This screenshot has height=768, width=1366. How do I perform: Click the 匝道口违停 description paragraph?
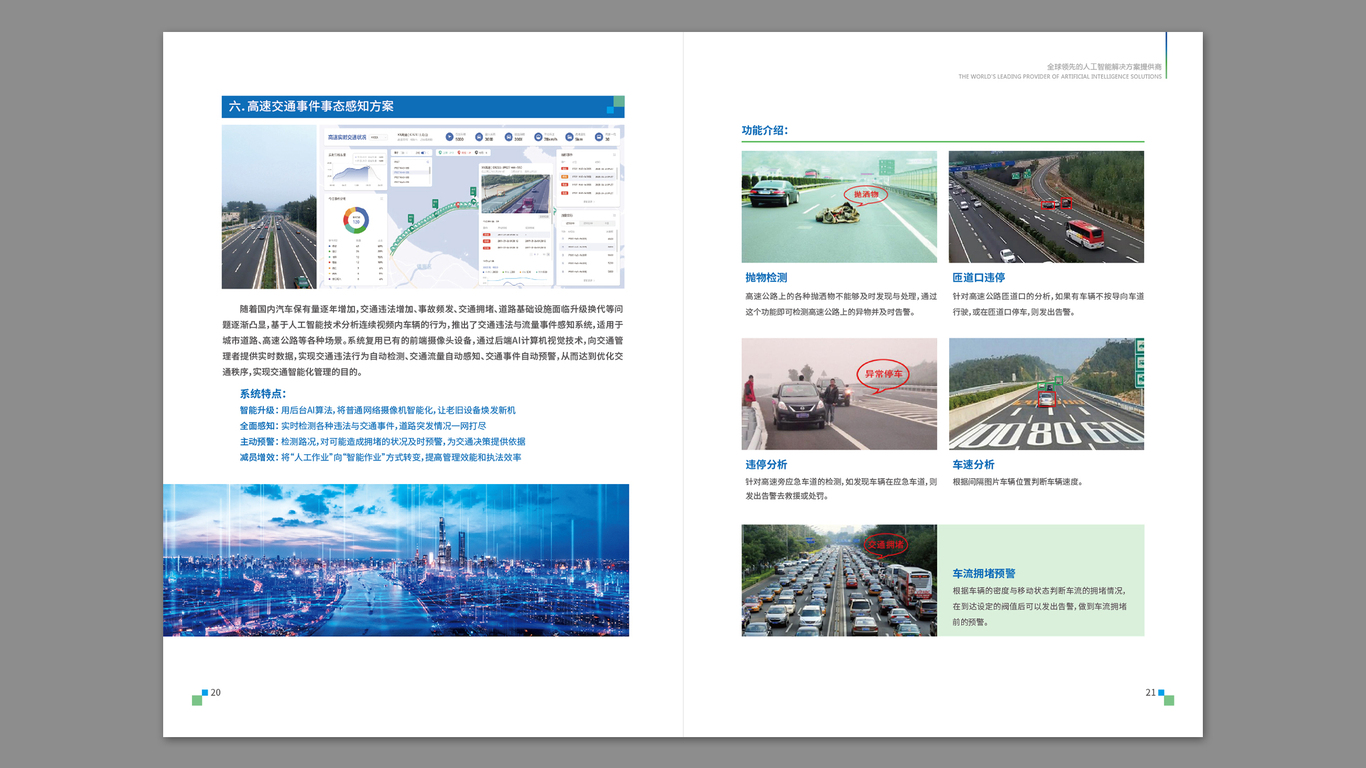(1048, 304)
